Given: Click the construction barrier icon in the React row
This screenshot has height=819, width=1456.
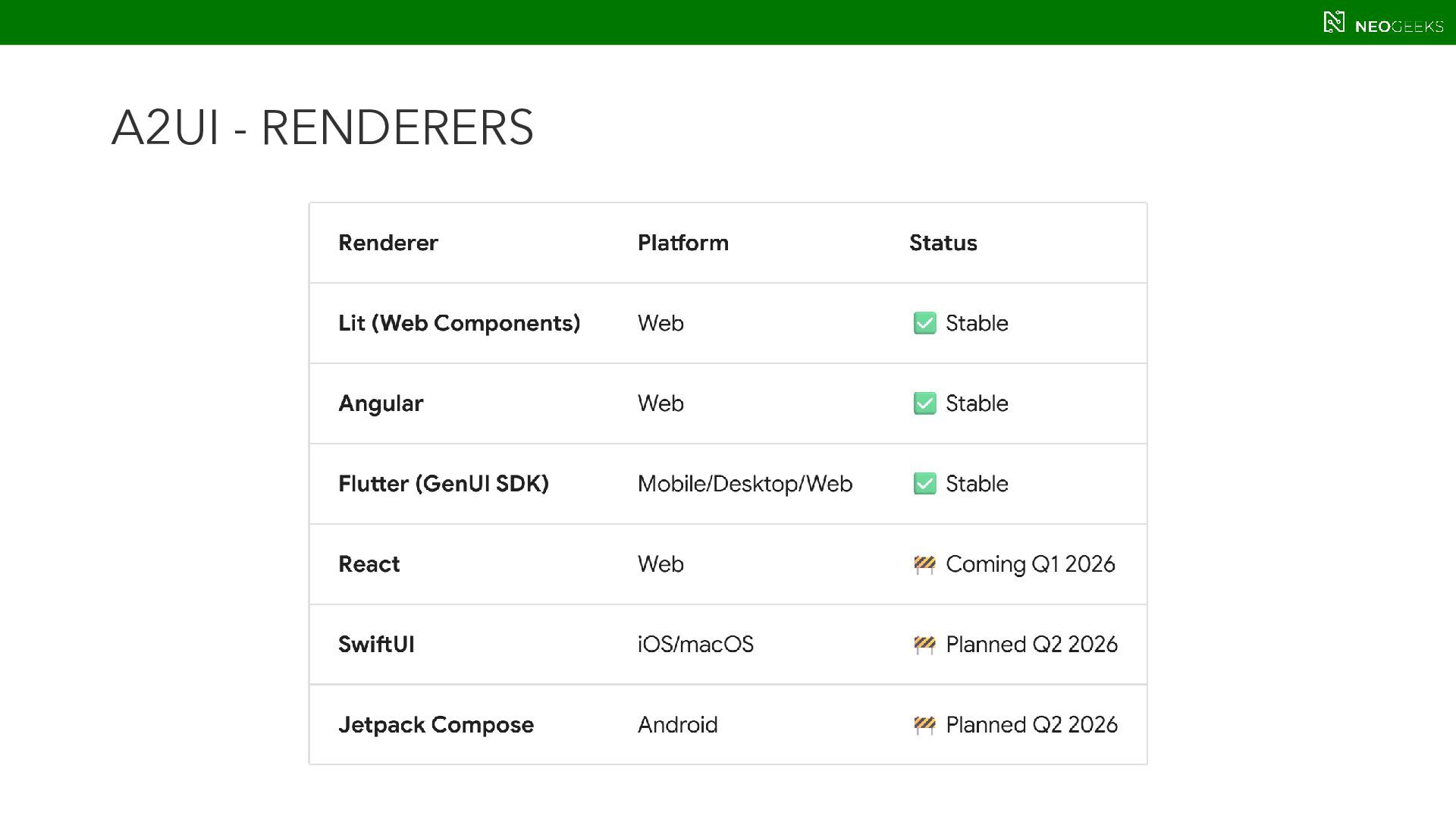Looking at the screenshot, I should click(924, 564).
